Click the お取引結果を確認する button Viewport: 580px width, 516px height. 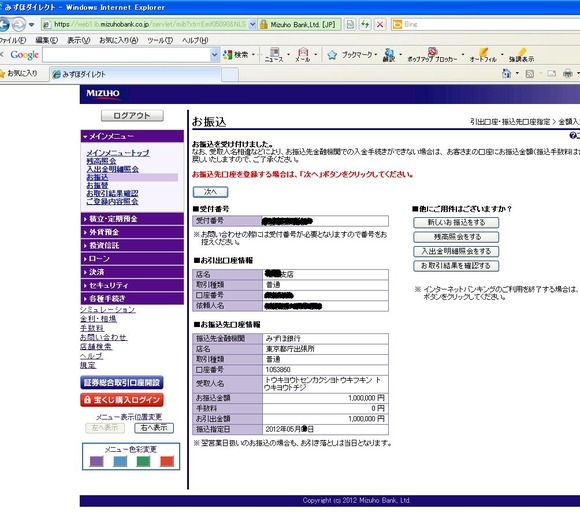(x=456, y=266)
